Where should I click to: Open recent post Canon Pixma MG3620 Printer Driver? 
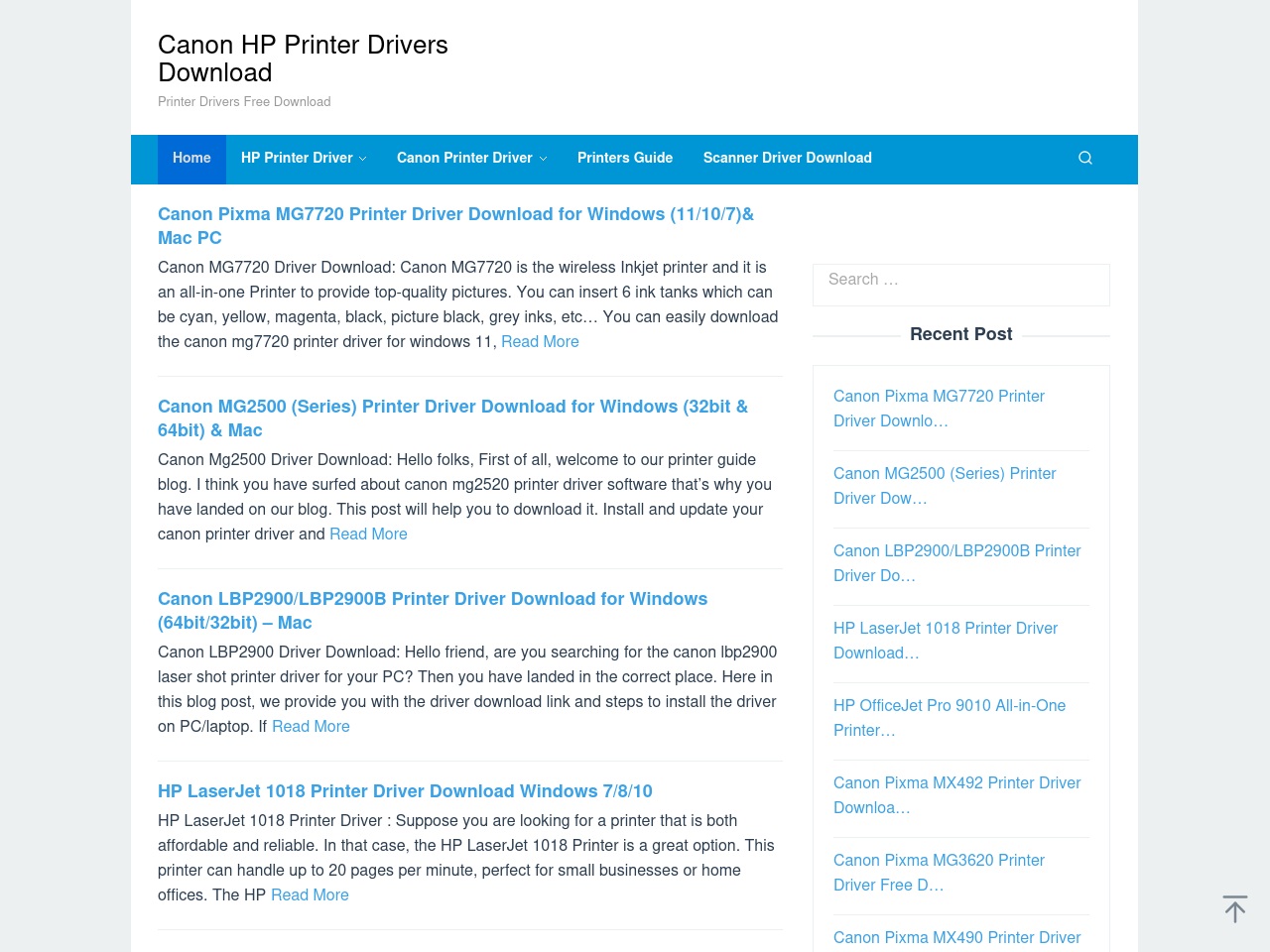tap(939, 873)
